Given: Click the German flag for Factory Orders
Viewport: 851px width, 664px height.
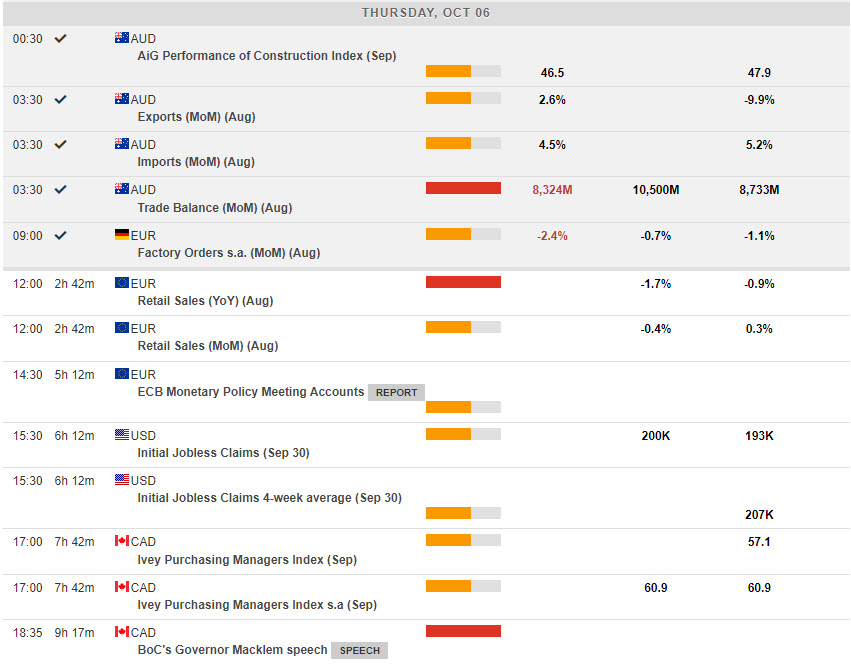Looking at the screenshot, I should (122, 235).
